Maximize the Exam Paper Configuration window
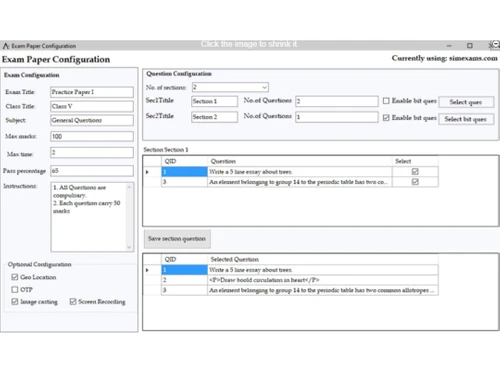500x375 pixels. pos(470,45)
